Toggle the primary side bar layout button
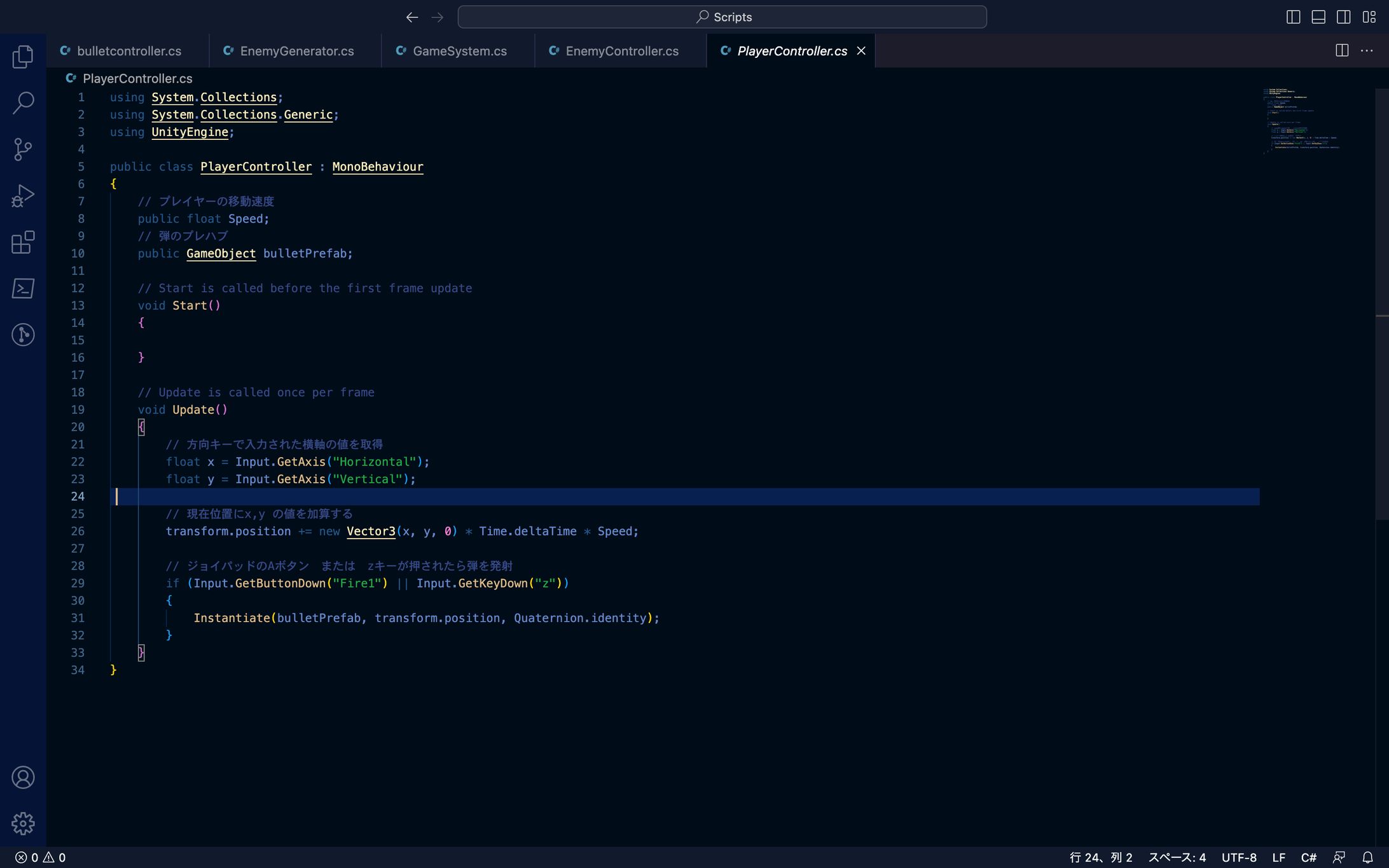This screenshot has width=1389, height=868. tap(1293, 17)
